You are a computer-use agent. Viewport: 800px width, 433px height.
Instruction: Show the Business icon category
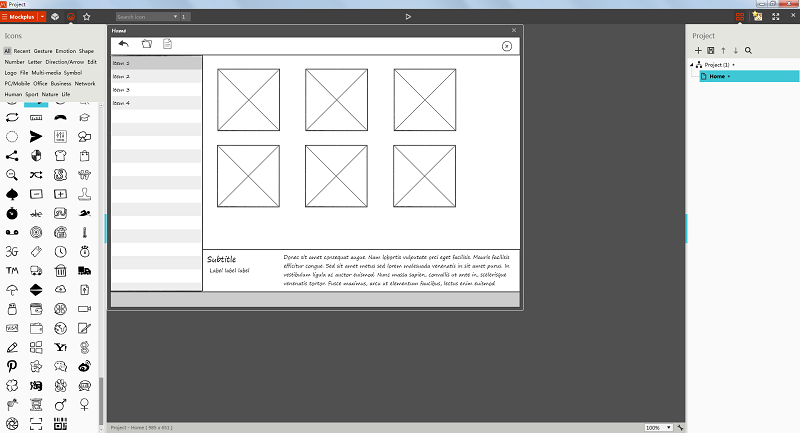pyautogui.click(x=61, y=83)
